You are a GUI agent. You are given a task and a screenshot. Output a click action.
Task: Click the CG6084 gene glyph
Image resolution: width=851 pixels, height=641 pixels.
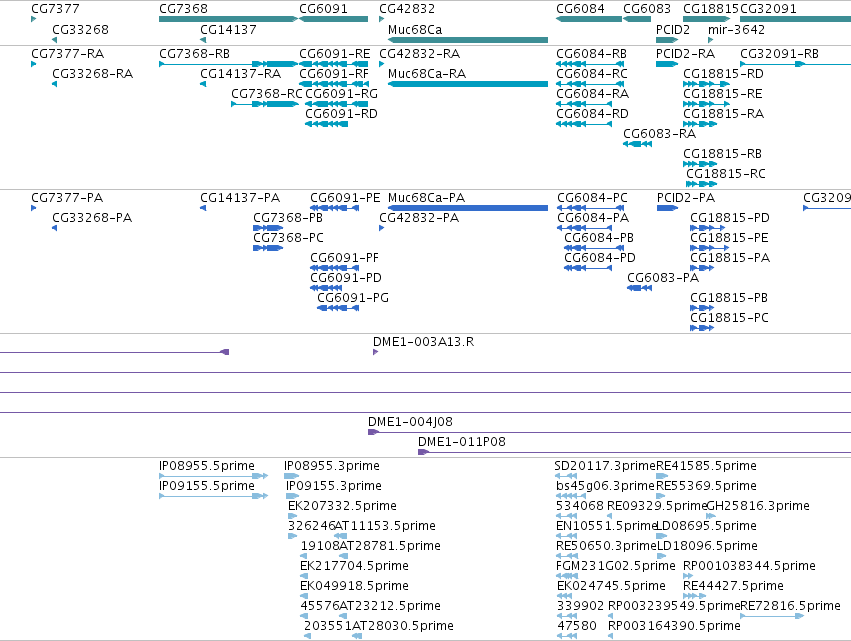(x=589, y=19)
